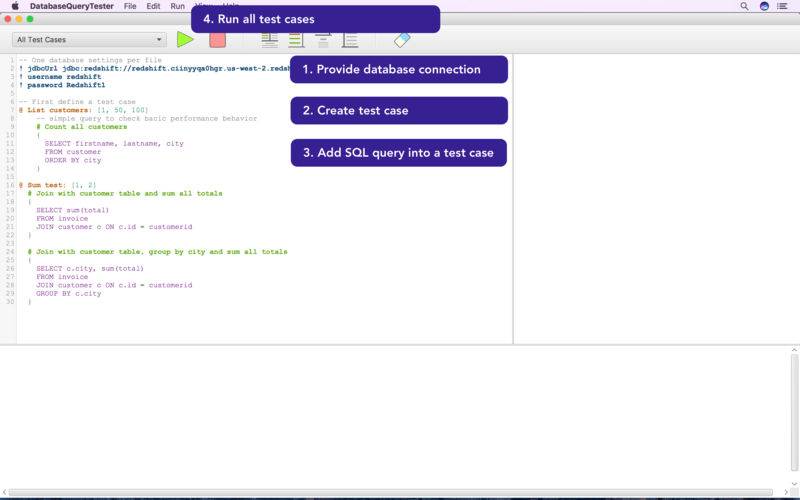
Task: Open the All Test Cases dropdown
Action: click(89, 39)
